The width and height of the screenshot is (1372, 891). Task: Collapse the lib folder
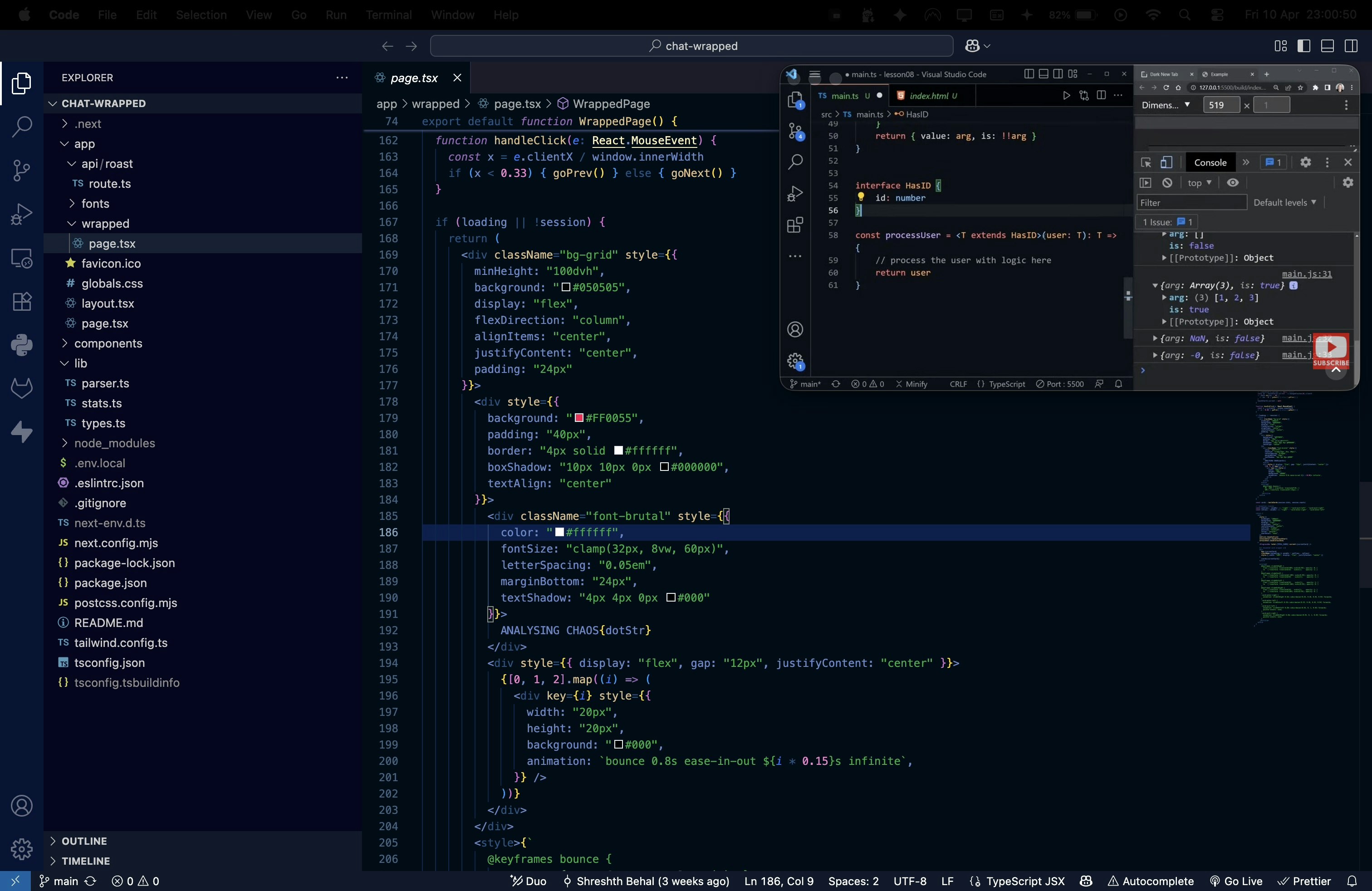80,363
